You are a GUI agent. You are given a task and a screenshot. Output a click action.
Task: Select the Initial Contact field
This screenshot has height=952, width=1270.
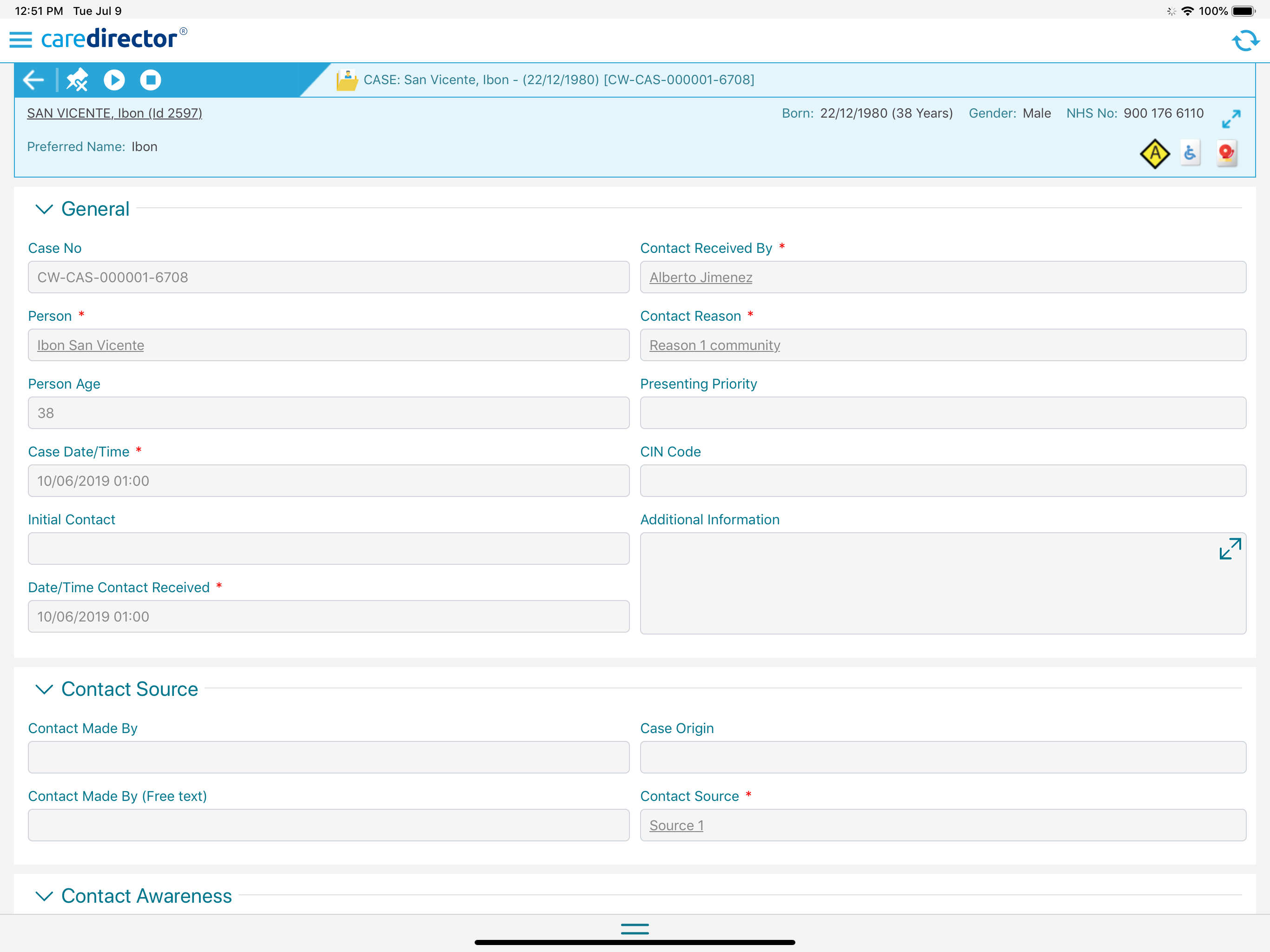coord(328,549)
